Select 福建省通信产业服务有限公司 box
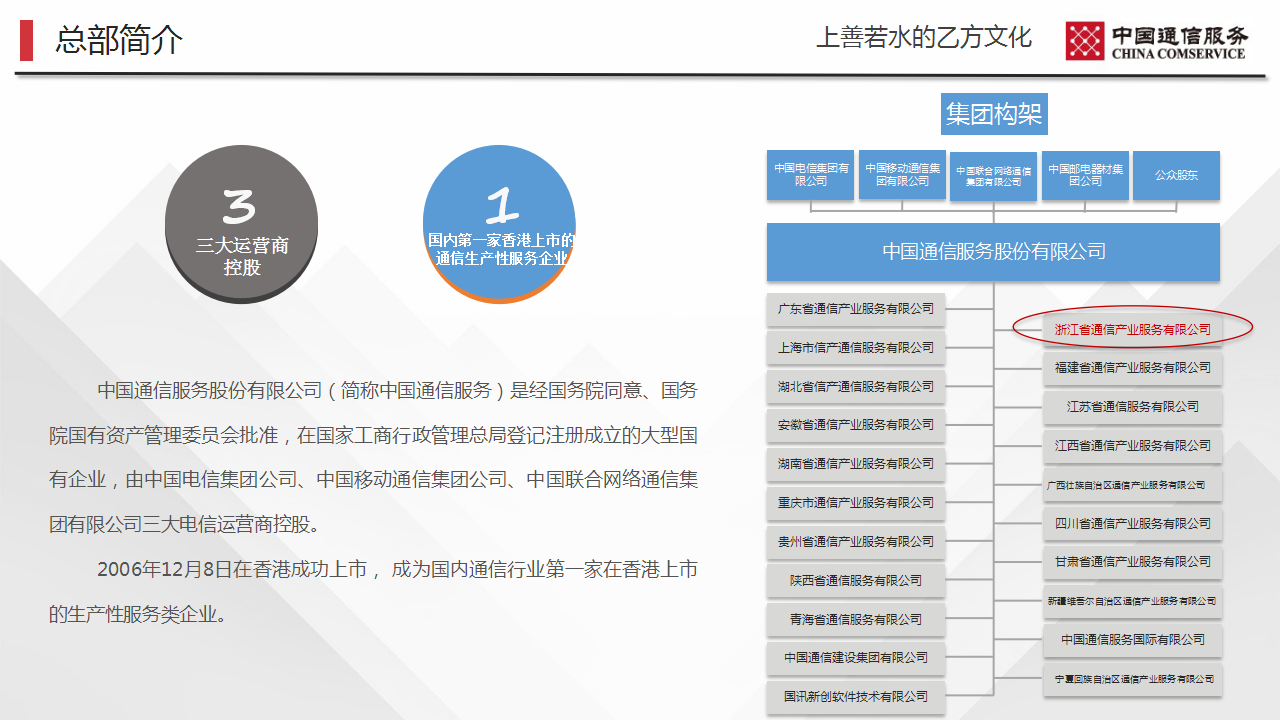This screenshot has height=720, width=1280. [1132, 368]
